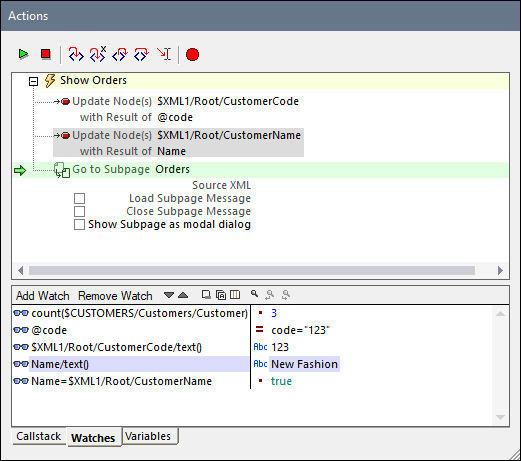Select the Name=$XML1/Root/CustomerName watch expression
This screenshot has width=521, height=461.
(x=121, y=381)
